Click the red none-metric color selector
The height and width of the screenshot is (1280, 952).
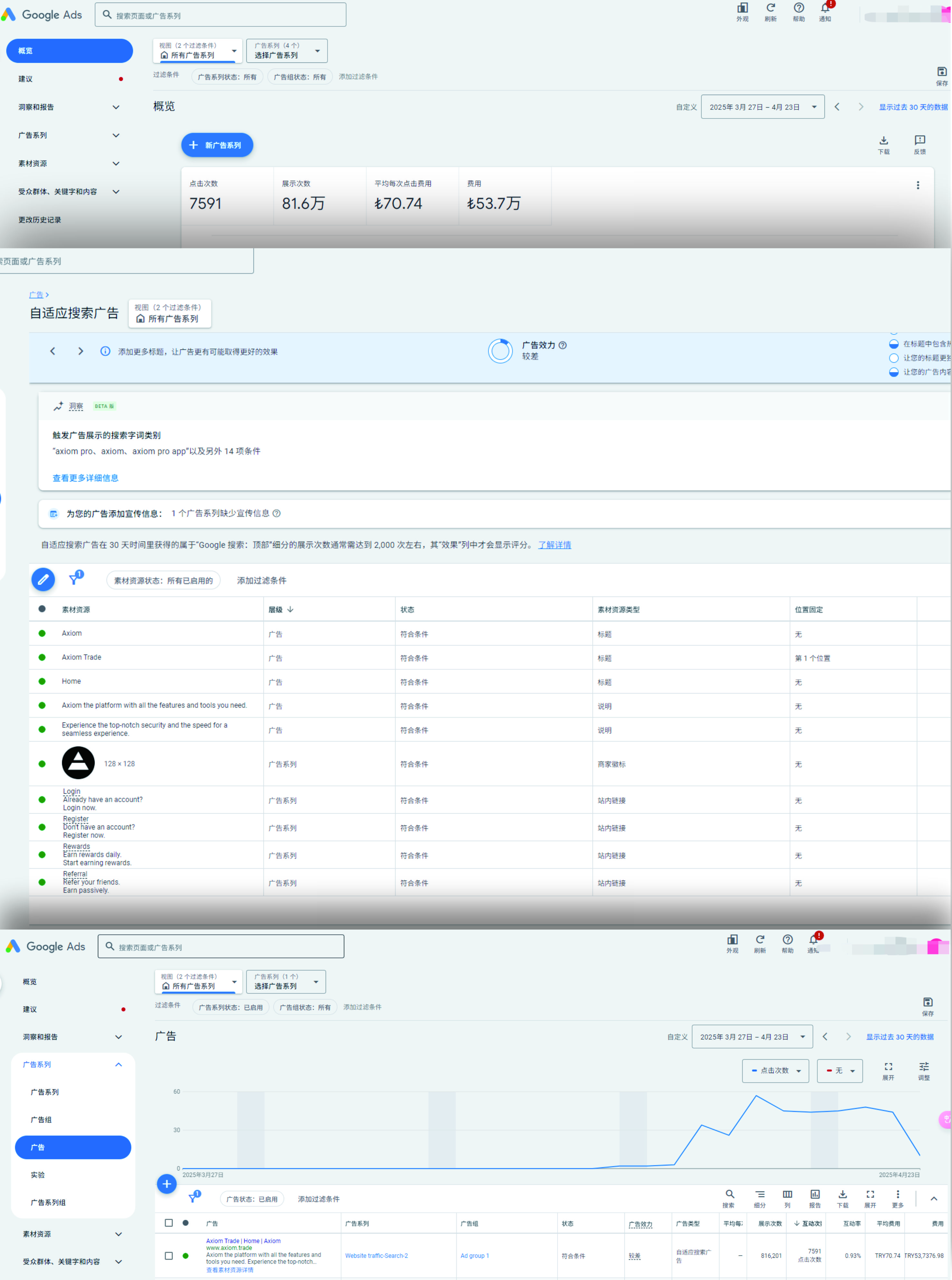[x=839, y=1070]
